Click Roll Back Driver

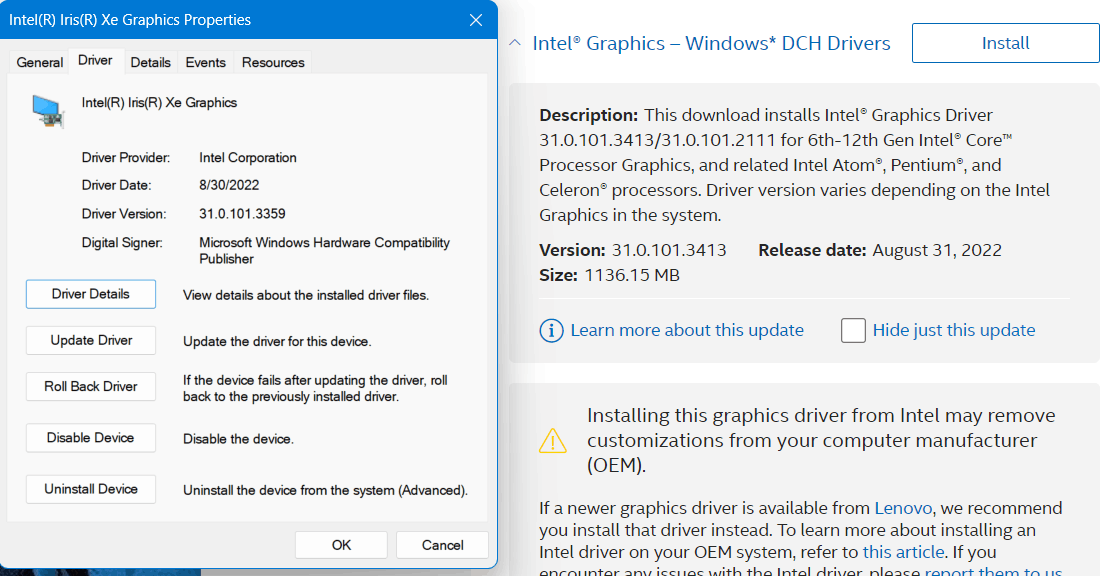pyautogui.click(x=91, y=387)
